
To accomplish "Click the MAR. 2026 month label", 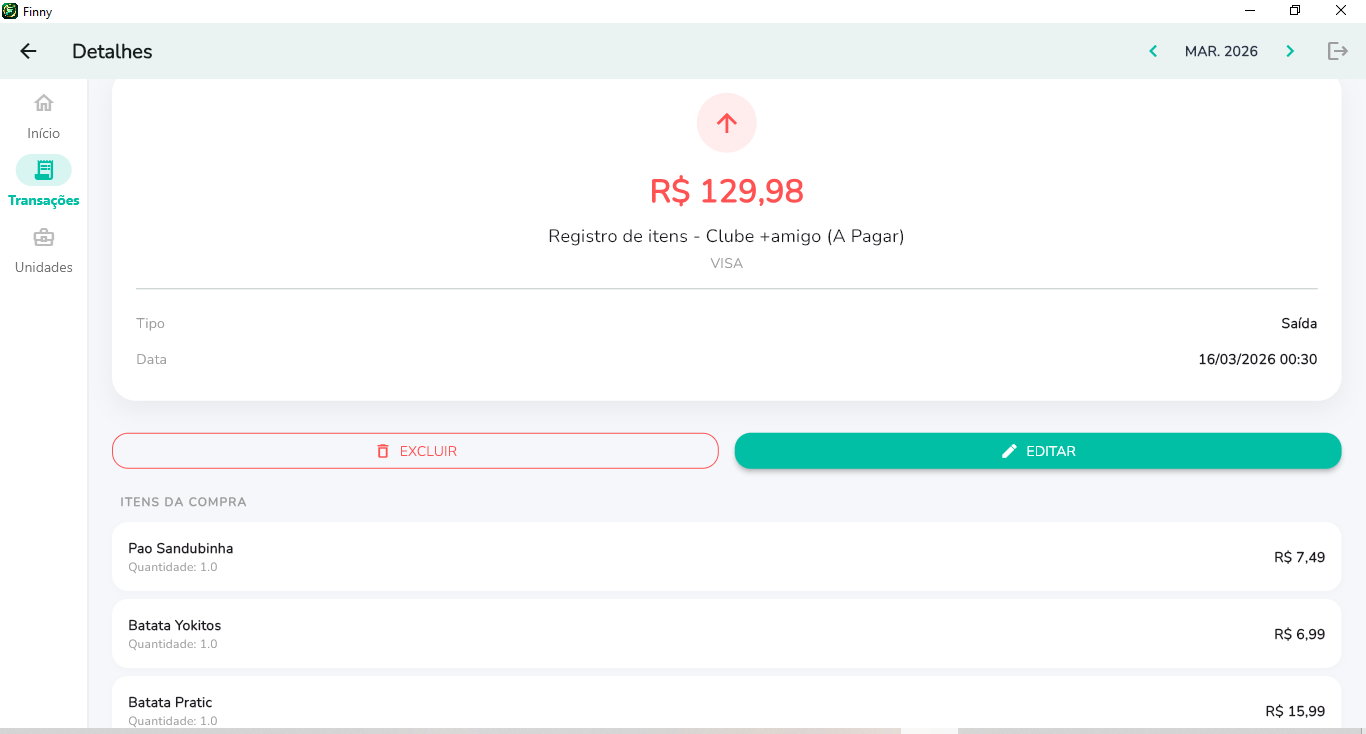I will click(1221, 51).
